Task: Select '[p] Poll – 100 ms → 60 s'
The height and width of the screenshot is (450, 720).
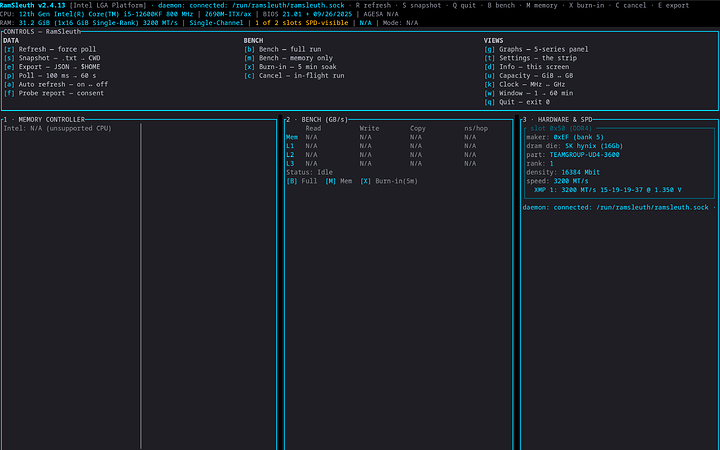Action: [x=50, y=75]
